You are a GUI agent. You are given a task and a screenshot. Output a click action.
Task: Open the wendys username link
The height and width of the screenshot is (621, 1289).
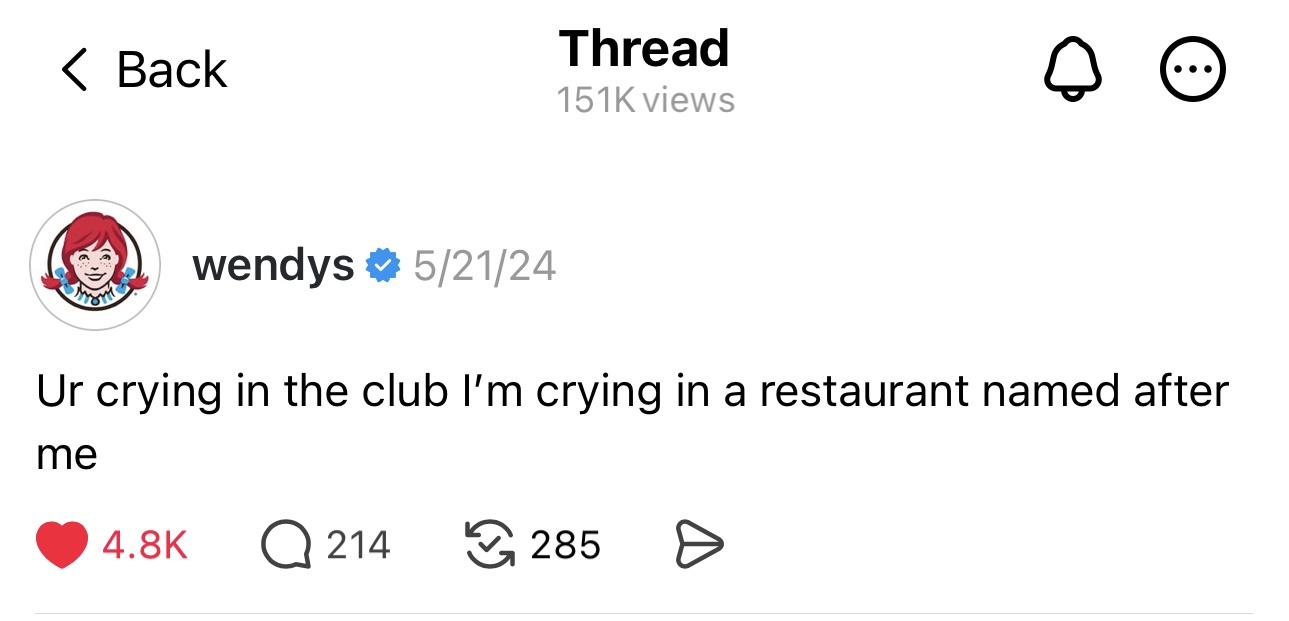click(x=273, y=266)
